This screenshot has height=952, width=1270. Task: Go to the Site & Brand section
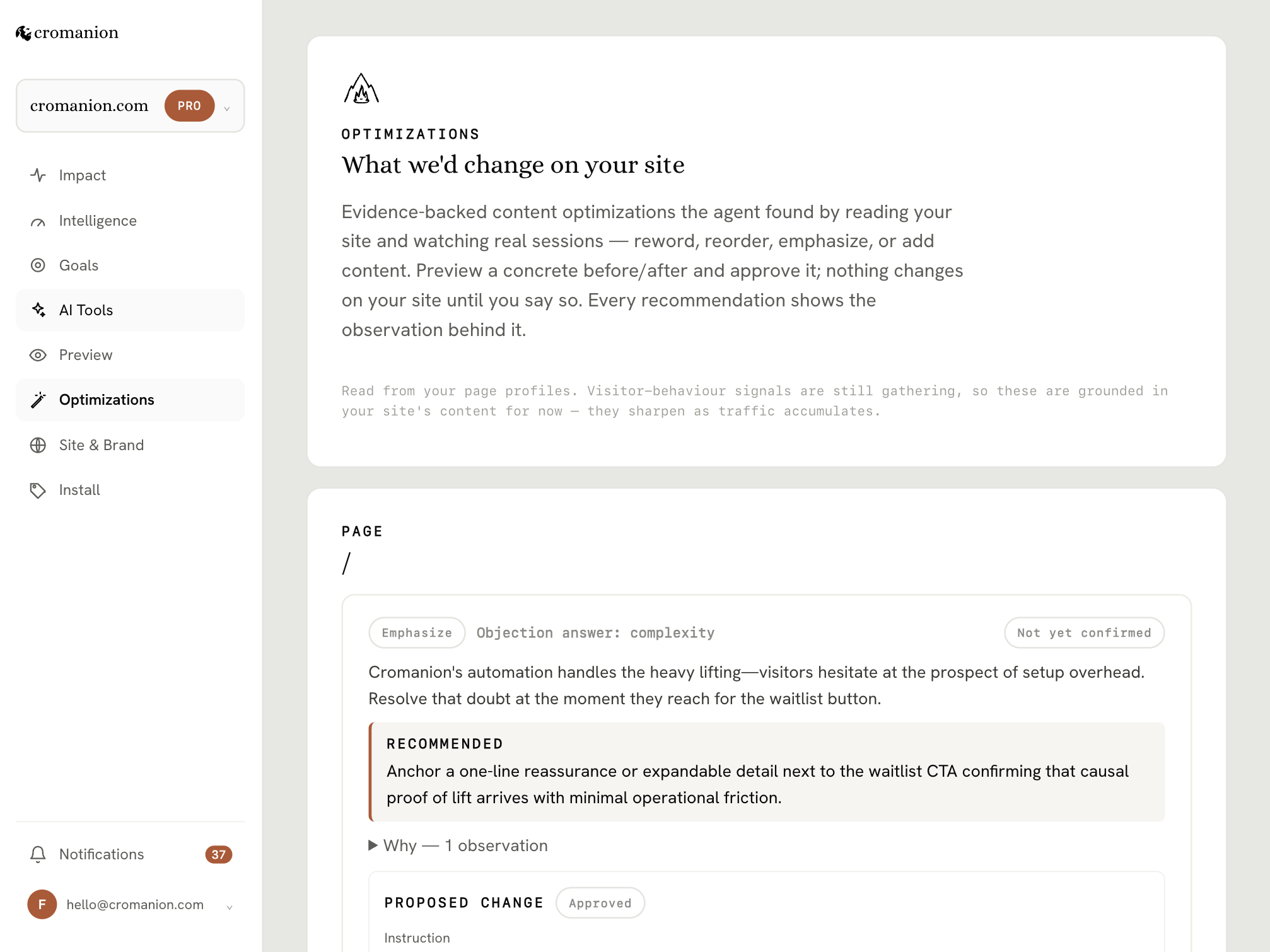pyautogui.click(x=131, y=445)
